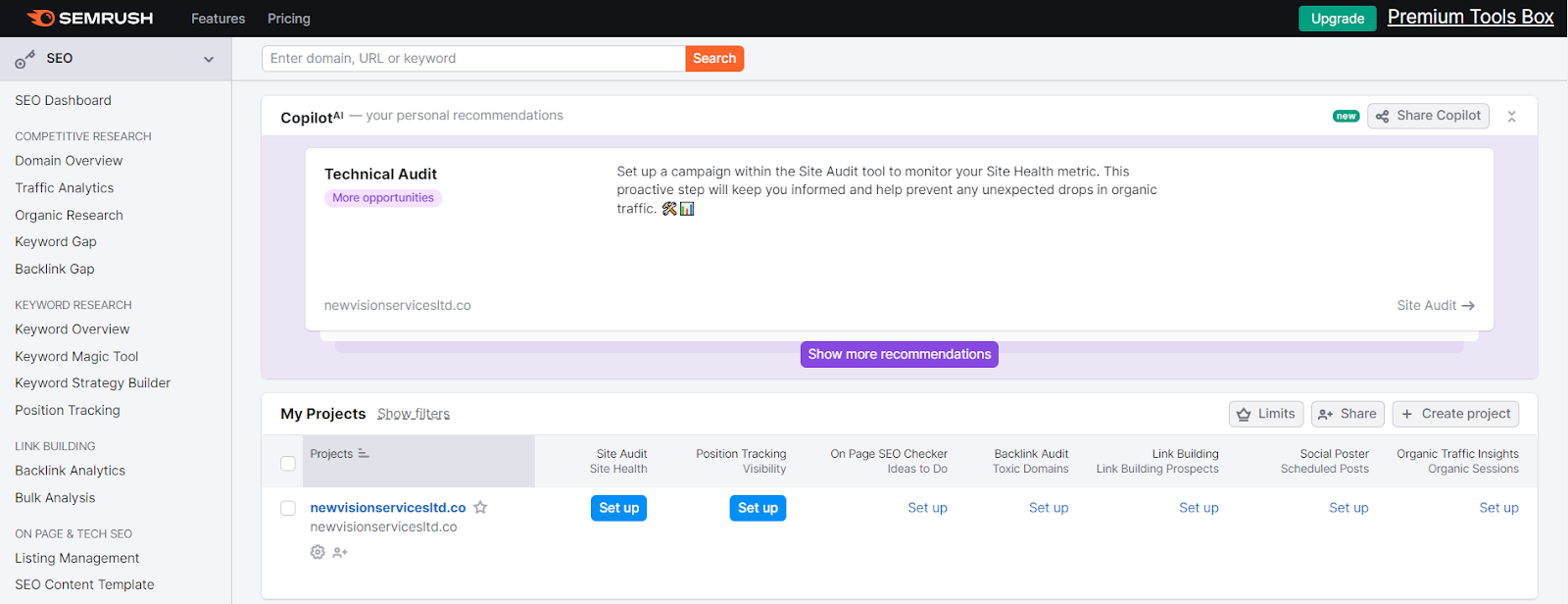
Task: Open Traffic Analytics
Action: [x=64, y=187]
